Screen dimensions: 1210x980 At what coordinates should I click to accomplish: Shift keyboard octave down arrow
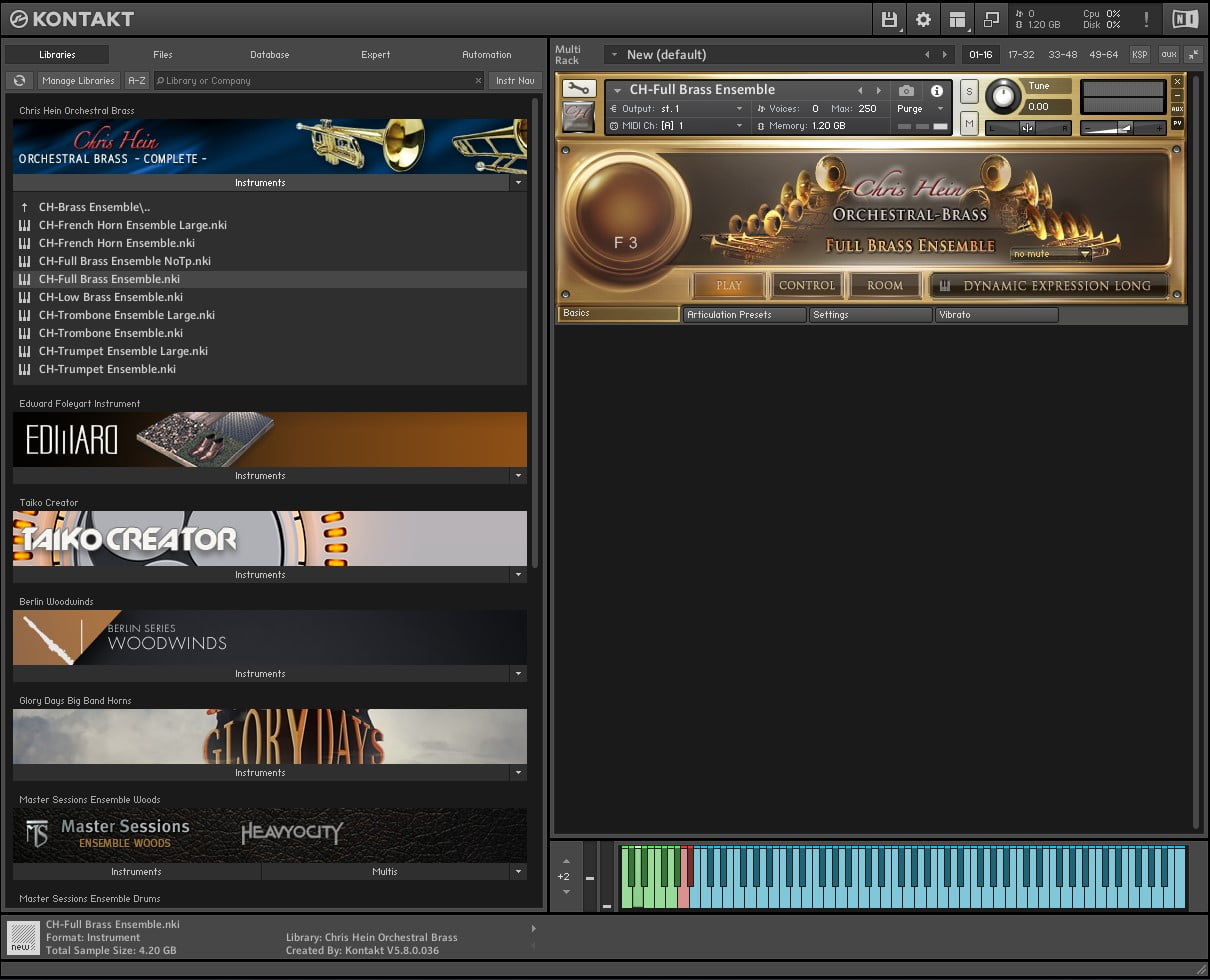[x=566, y=892]
